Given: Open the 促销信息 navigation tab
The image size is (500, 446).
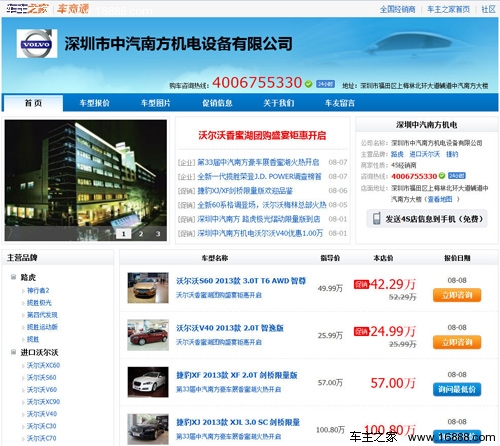Looking at the screenshot, I should [217, 103].
